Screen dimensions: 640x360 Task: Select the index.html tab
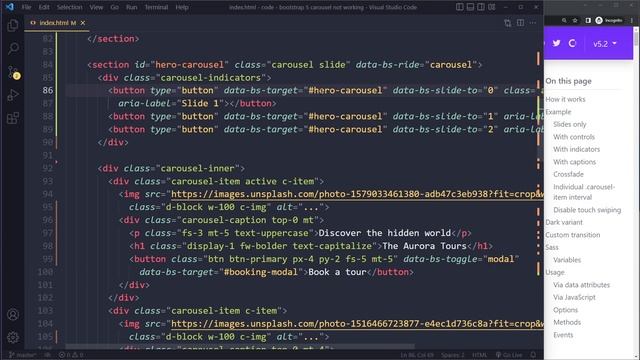click(57, 23)
